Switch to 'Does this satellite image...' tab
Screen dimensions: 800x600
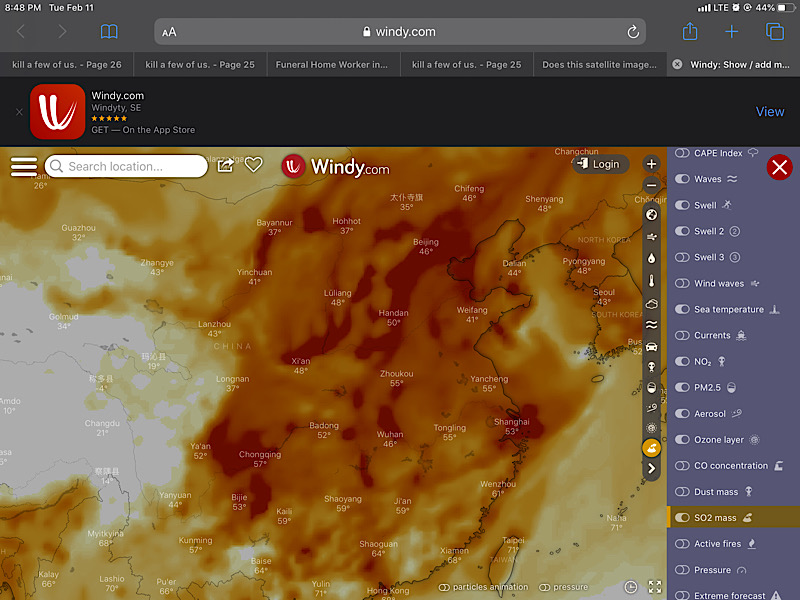[x=599, y=65]
